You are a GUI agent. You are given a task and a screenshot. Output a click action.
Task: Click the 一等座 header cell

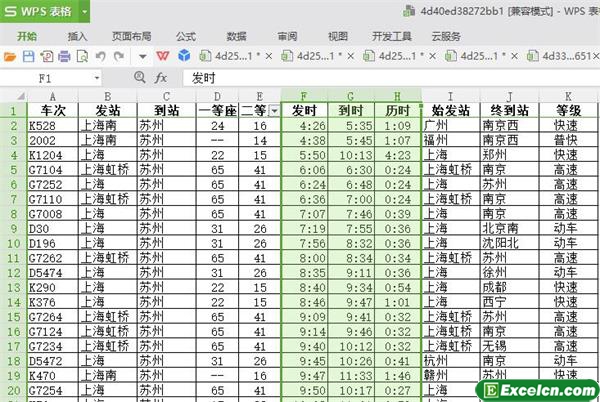[217, 111]
